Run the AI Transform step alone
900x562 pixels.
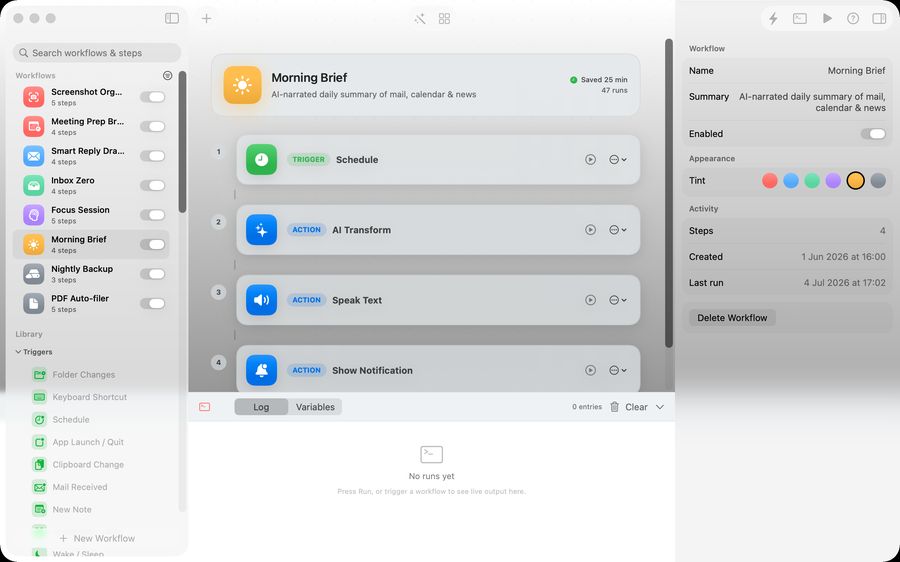pyautogui.click(x=590, y=230)
